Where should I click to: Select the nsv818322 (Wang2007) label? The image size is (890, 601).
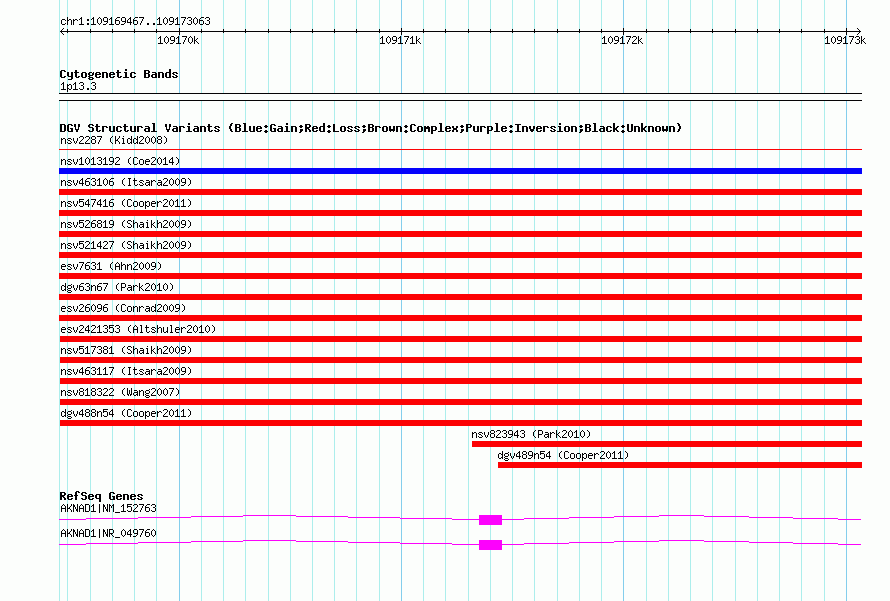click(x=120, y=392)
